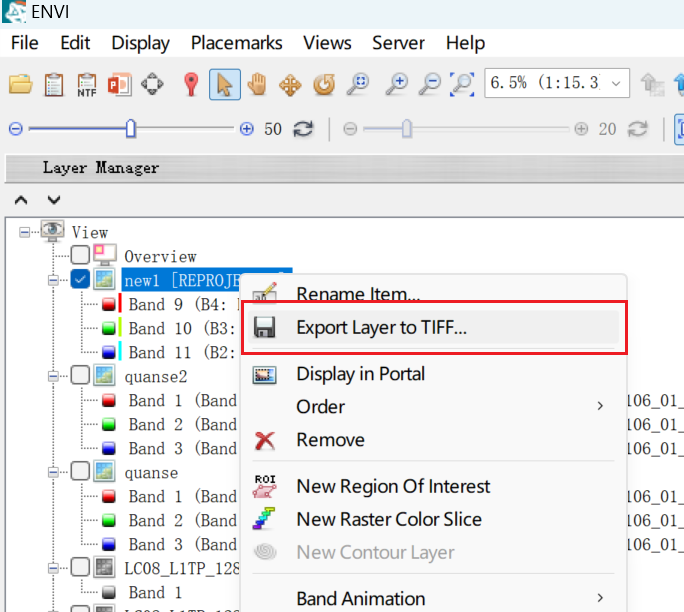The image size is (684, 612).
Task: Click the new1 layer raster icon
Action: pos(104,279)
